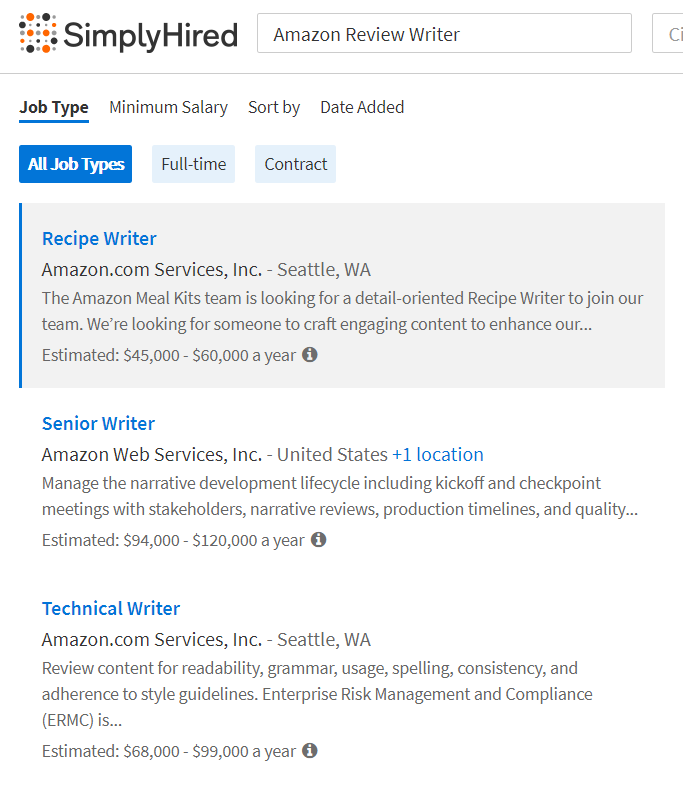
Task: Click the +1 location link
Action: (x=438, y=455)
